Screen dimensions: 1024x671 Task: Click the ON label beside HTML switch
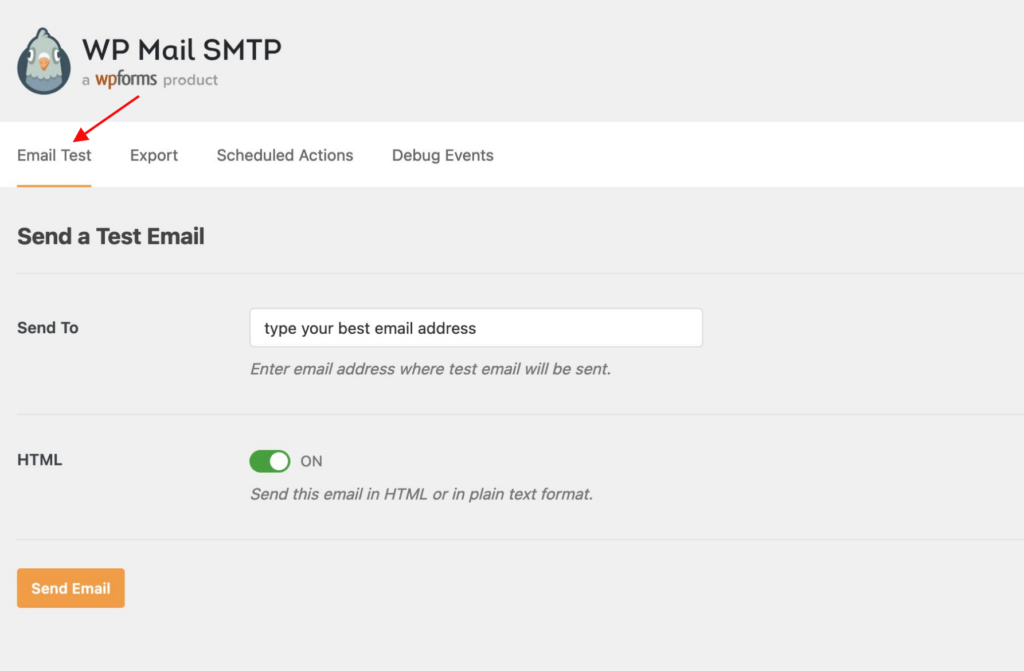point(312,461)
